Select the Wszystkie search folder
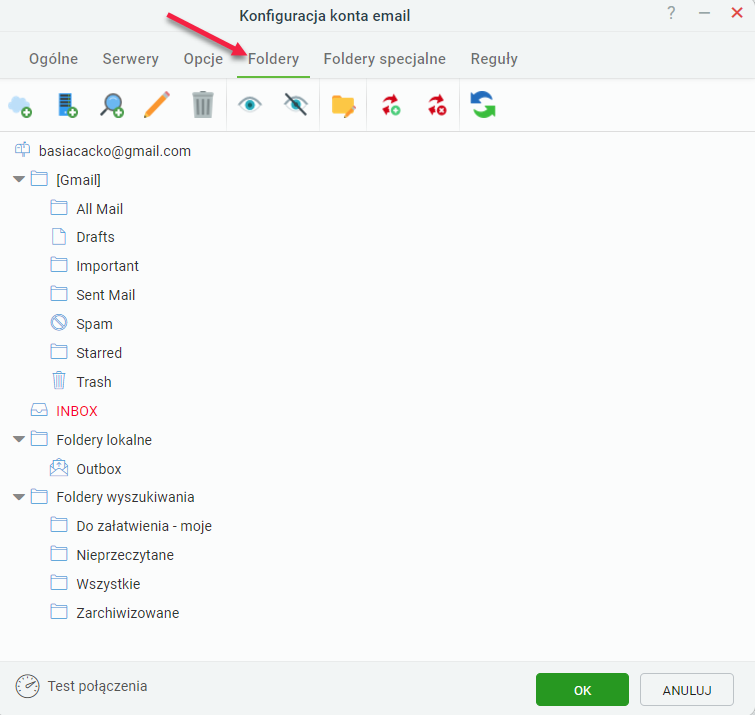This screenshot has height=715, width=755. coord(108,584)
